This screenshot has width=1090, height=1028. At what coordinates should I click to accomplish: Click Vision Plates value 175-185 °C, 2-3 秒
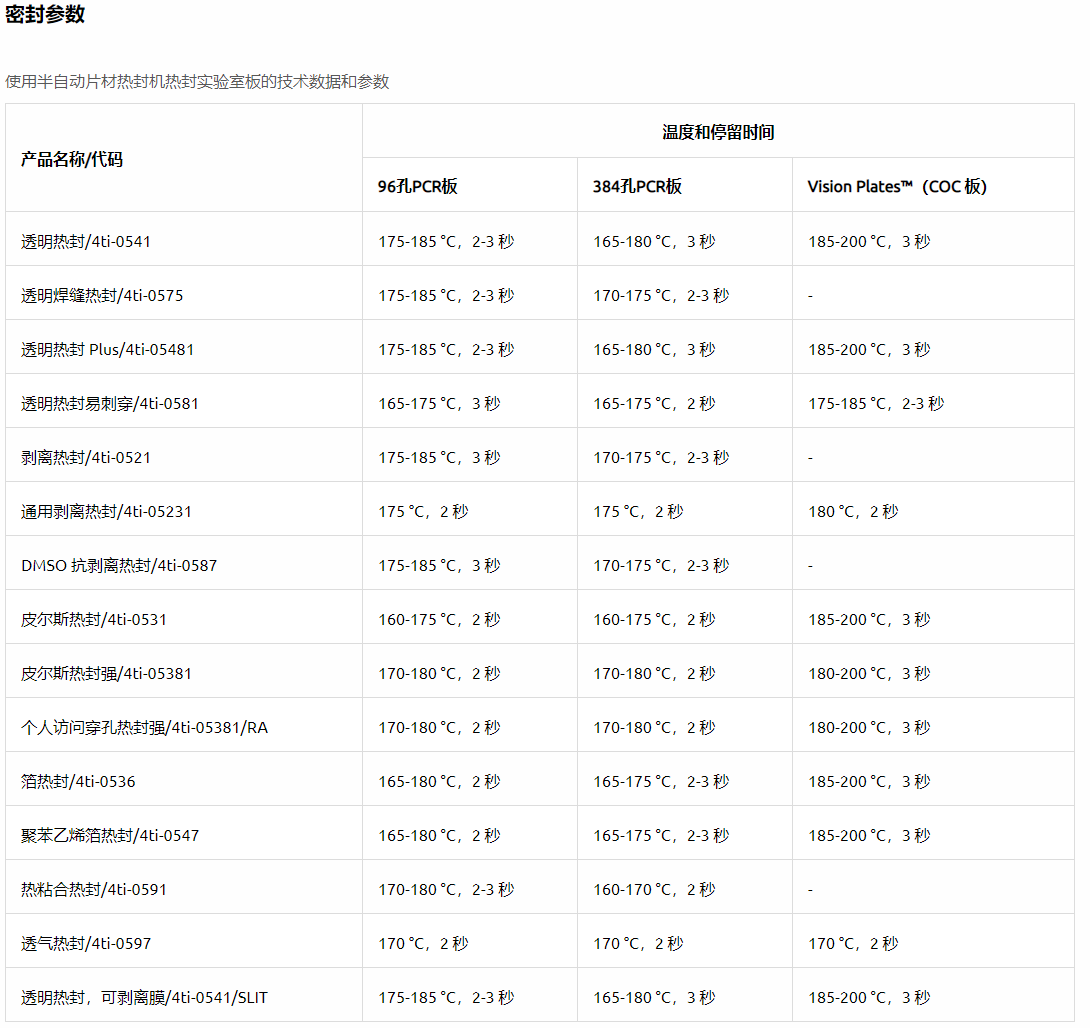[x=876, y=404]
